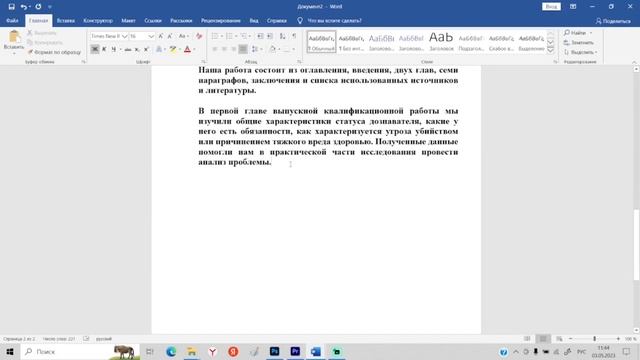The image size is (640, 360).
Task: Increase paragraph indent
Action: click(270, 36)
